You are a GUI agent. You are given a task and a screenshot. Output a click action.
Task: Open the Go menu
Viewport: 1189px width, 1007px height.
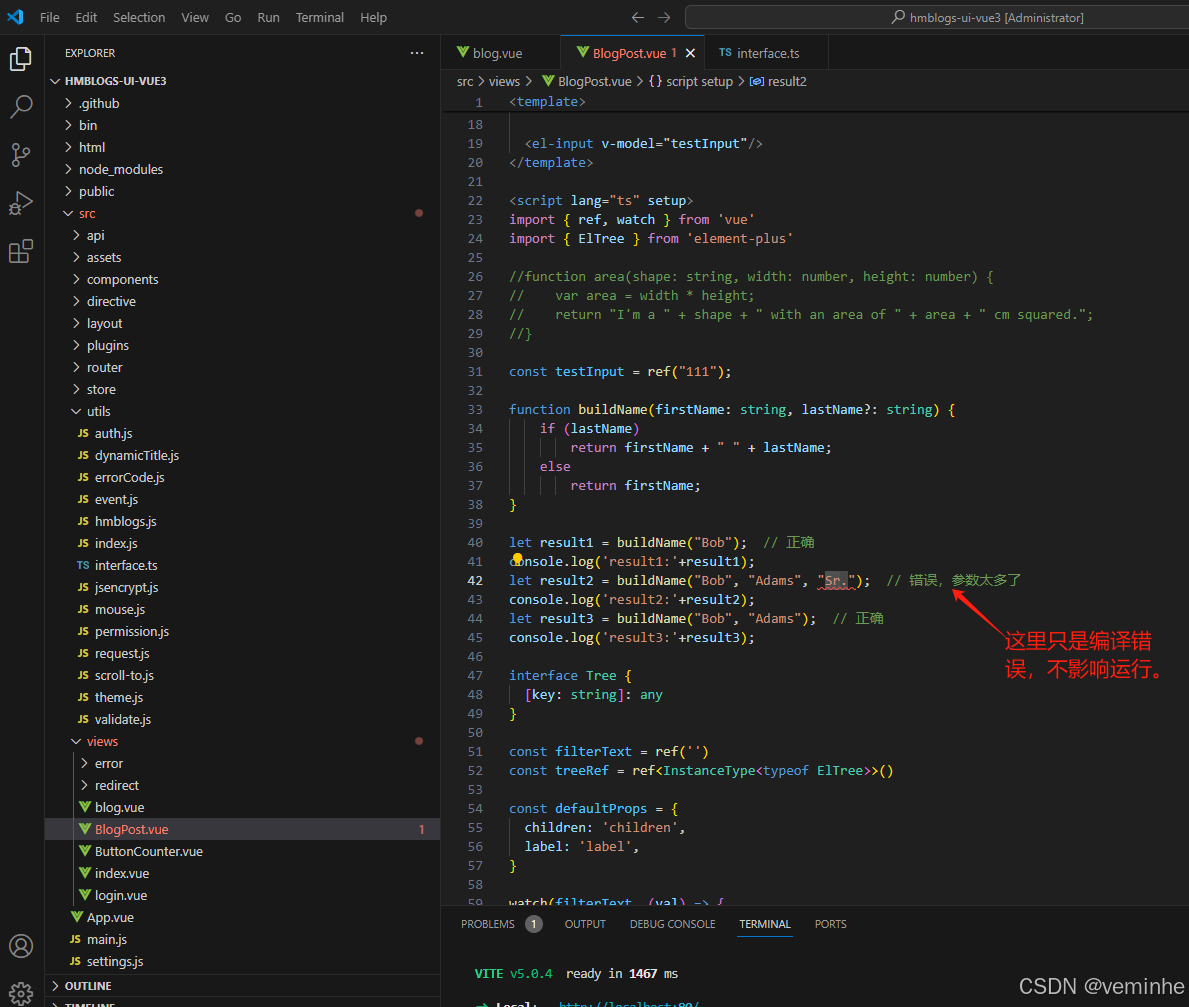pos(233,17)
